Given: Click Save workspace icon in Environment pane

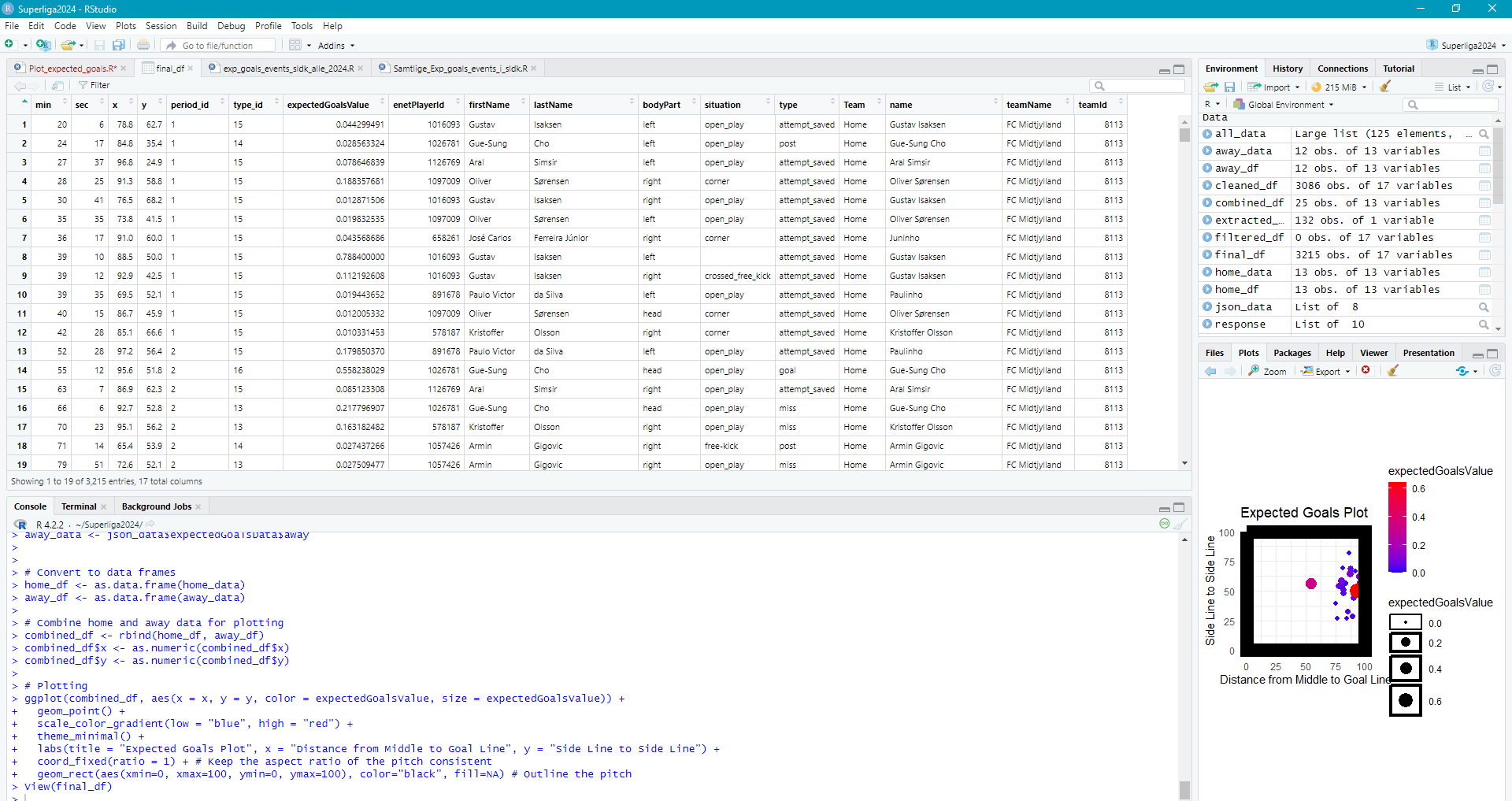Looking at the screenshot, I should click(1229, 87).
